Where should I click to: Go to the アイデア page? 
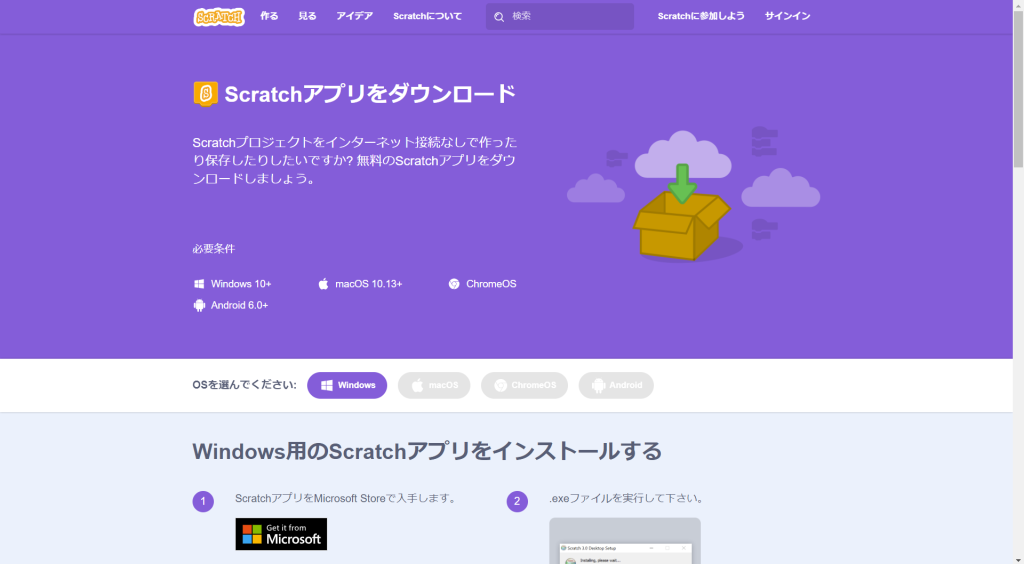355,17
